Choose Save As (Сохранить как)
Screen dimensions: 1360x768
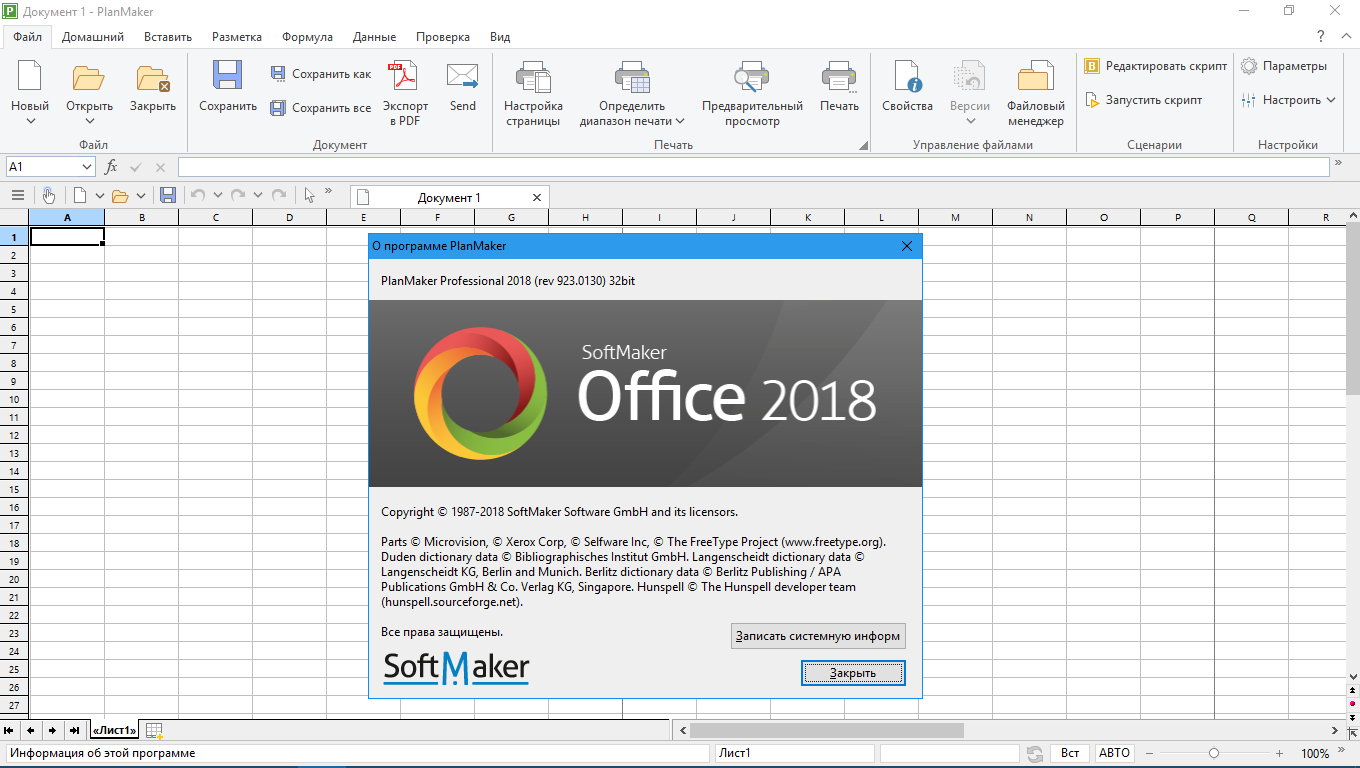point(320,74)
